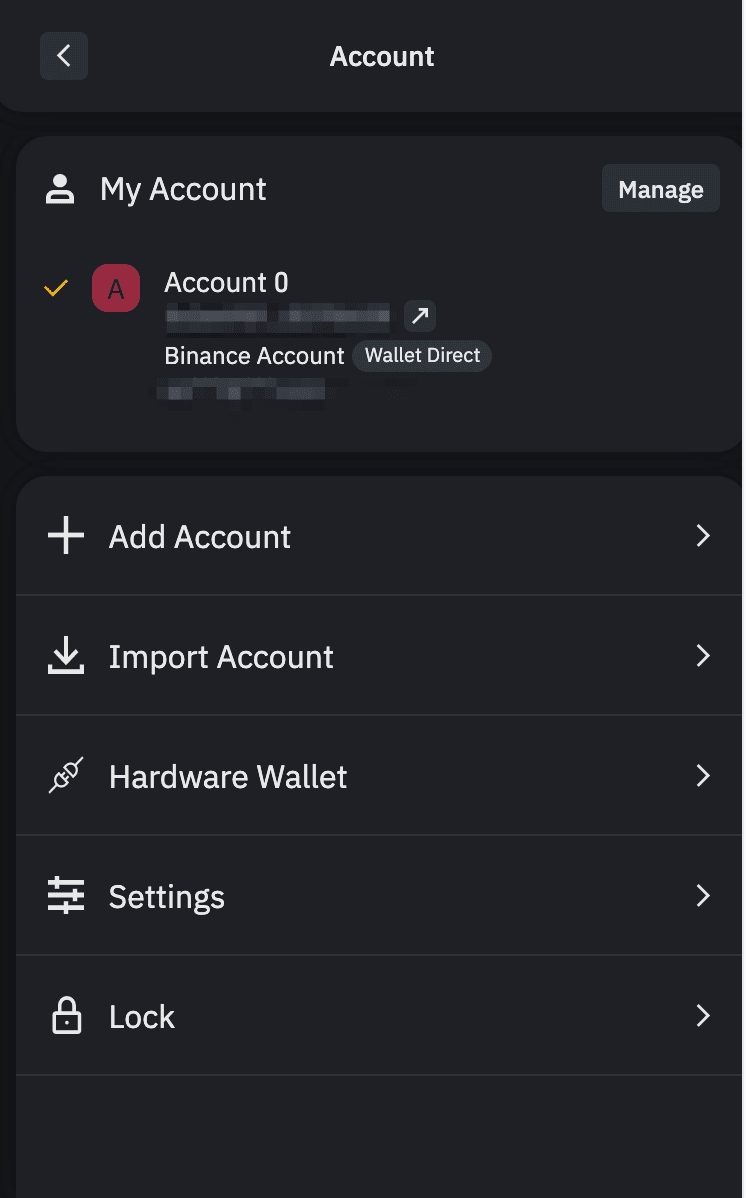Open the external link arrow icon
The height and width of the screenshot is (1198, 746).
point(420,317)
